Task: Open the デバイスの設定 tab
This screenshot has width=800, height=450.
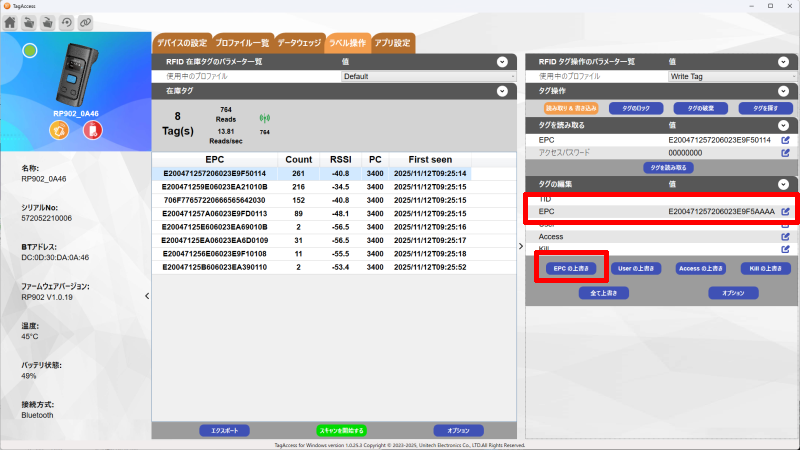Action: point(181,43)
